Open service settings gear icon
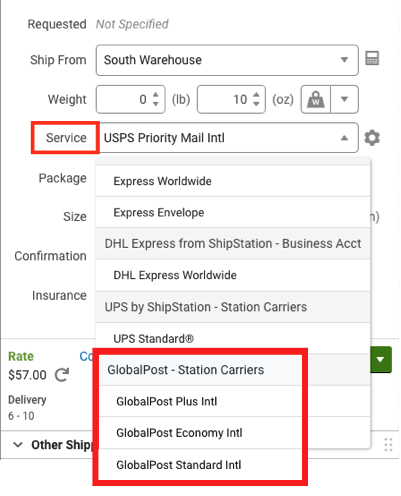Screen dimensions: 401x496 point(372,138)
